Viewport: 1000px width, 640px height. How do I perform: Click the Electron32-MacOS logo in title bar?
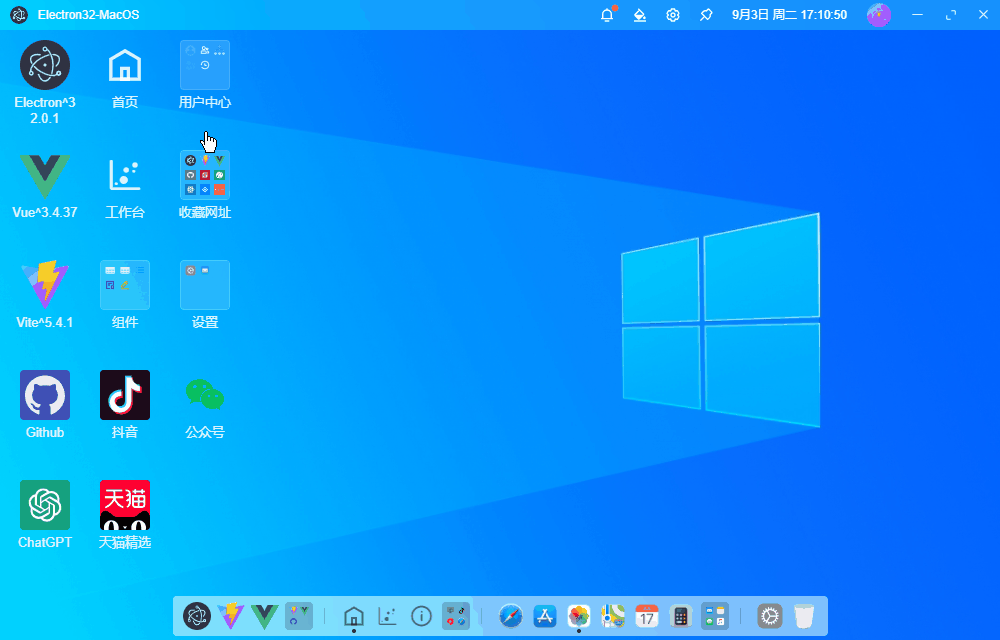point(19,15)
